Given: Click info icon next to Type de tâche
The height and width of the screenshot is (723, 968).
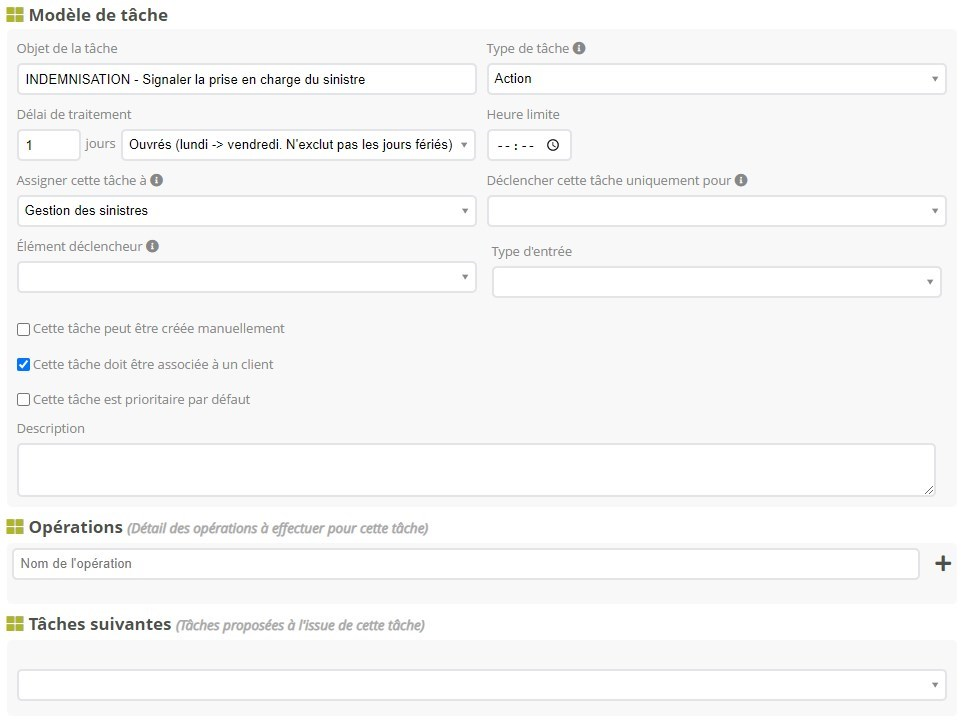Looking at the screenshot, I should click(x=579, y=48).
